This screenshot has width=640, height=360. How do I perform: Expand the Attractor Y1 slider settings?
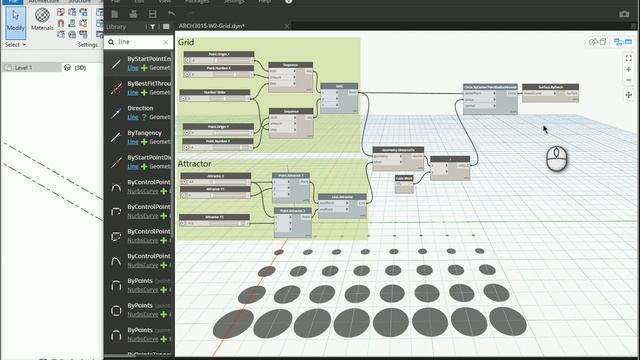[183, 196]
